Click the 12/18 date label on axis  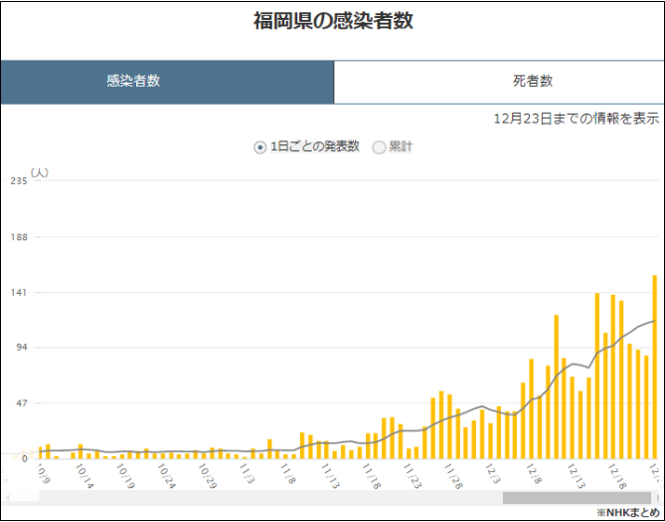coord(617,477)
